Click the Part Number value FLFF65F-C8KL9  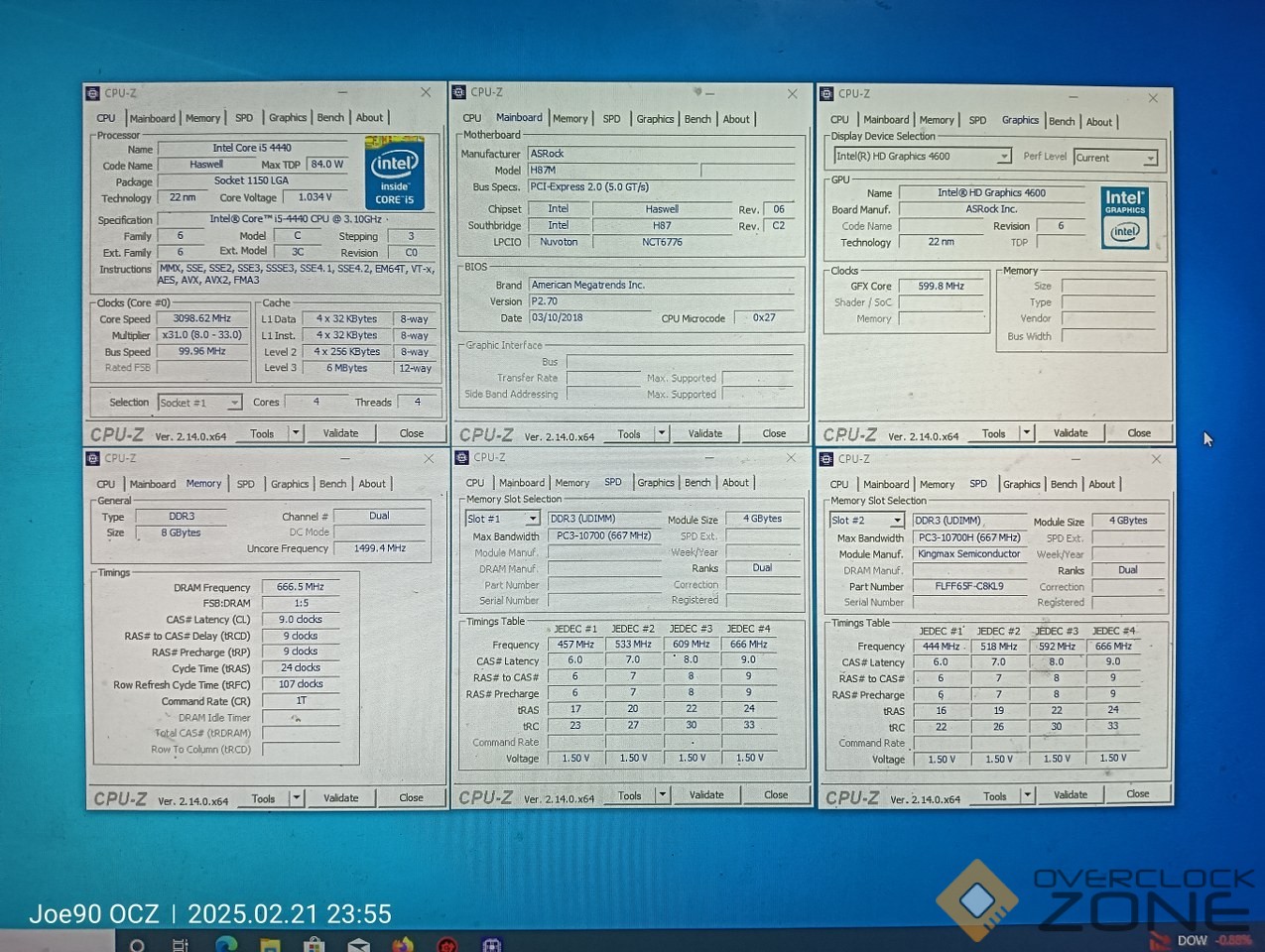[969, 586]
